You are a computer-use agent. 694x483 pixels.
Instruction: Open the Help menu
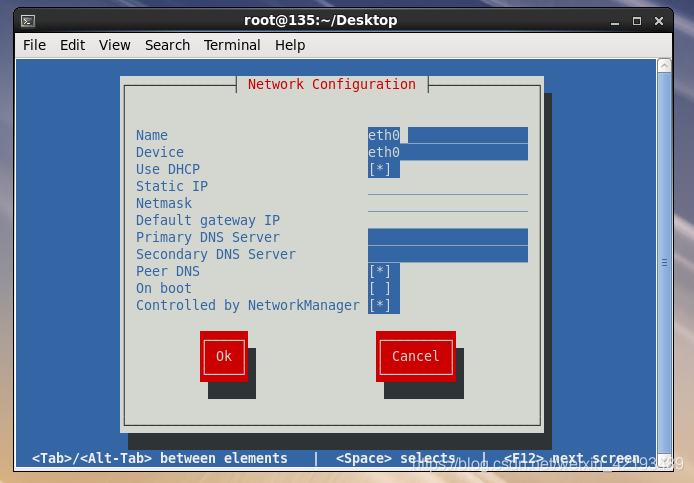(x=290, y=45)
